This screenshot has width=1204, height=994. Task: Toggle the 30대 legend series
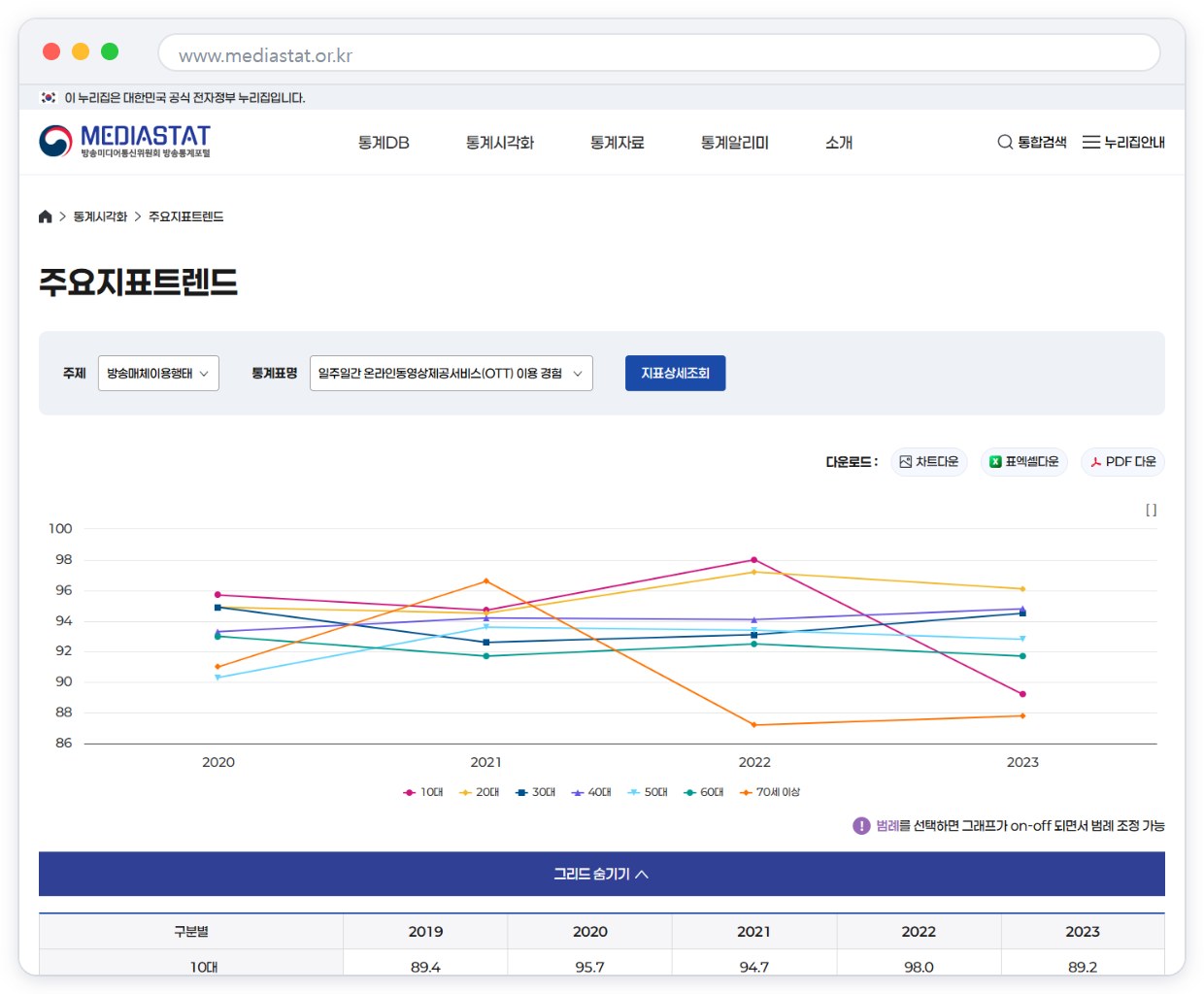536,792
